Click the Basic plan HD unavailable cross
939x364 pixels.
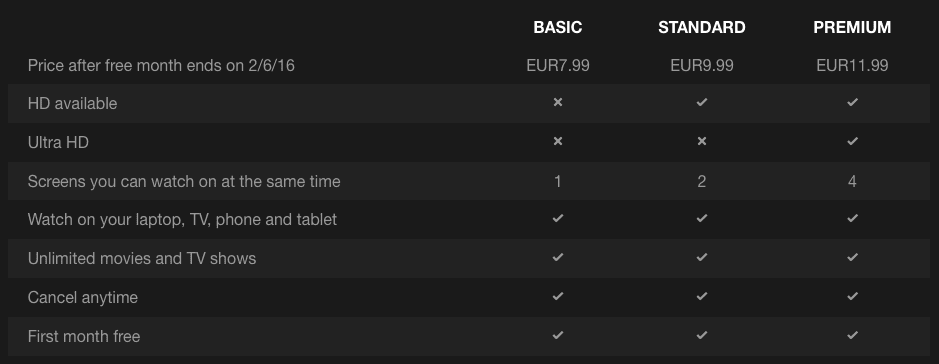(558, 102)
